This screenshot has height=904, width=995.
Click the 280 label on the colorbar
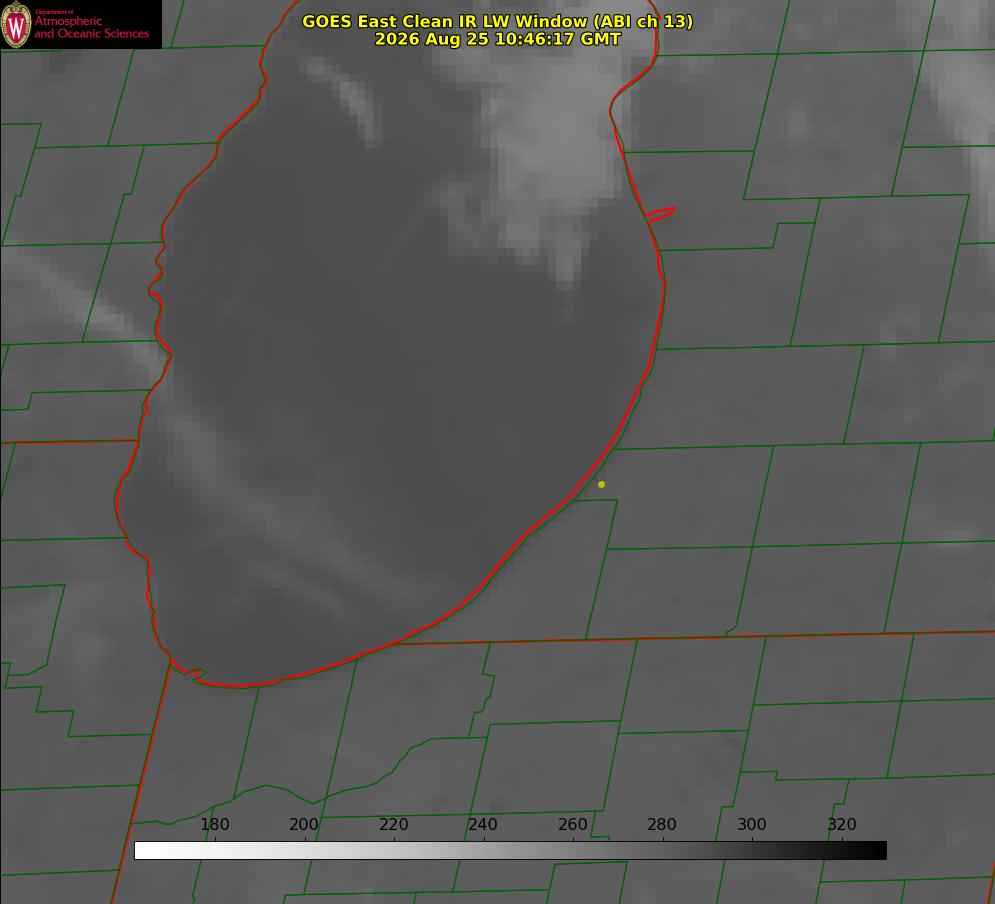[x=661, y=824]
